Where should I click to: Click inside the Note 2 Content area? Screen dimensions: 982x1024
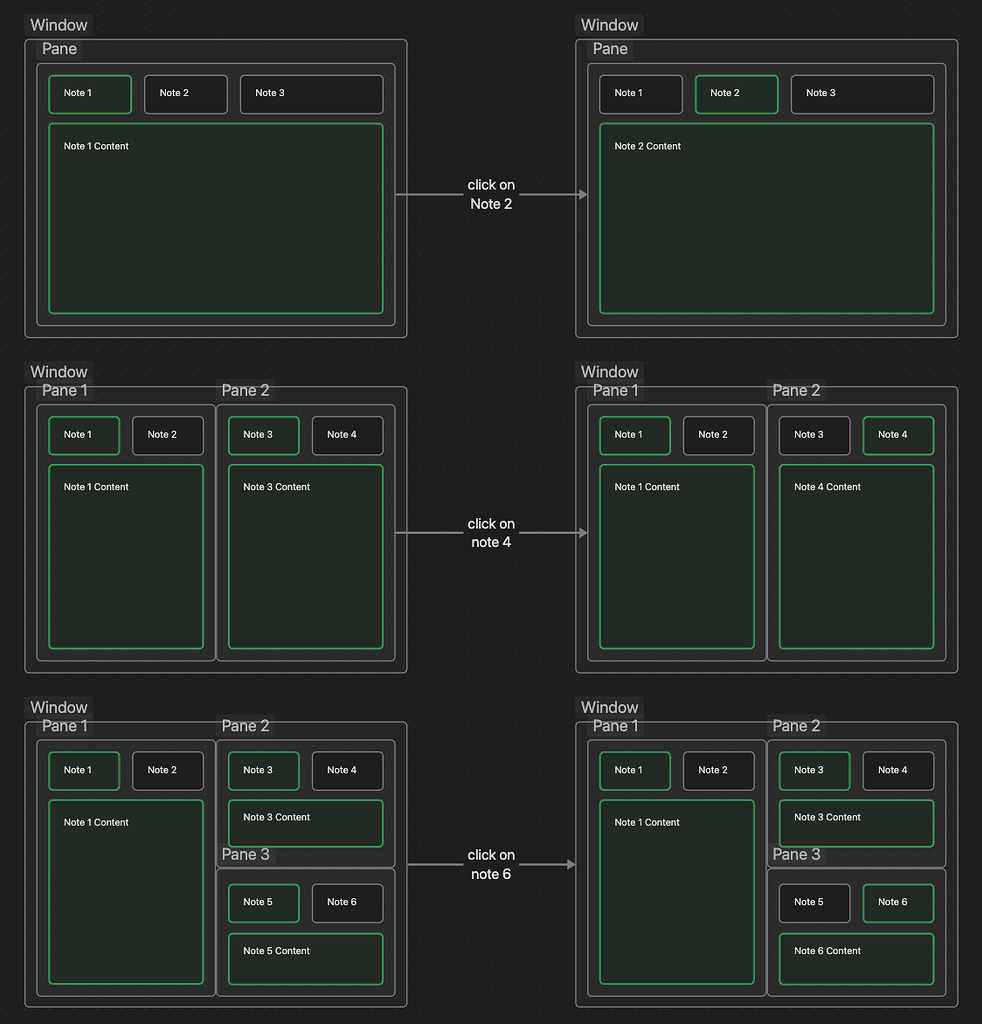point(767,218)
